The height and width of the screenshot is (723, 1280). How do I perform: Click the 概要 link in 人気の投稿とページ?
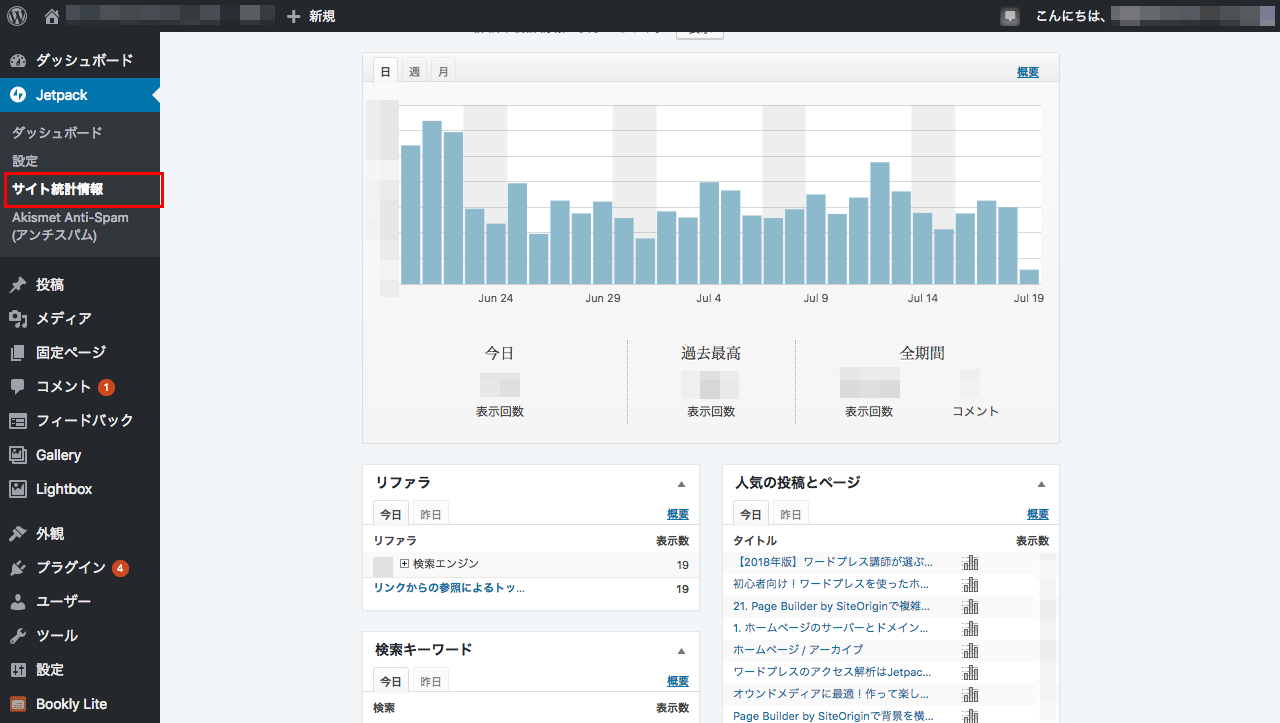1038,514
